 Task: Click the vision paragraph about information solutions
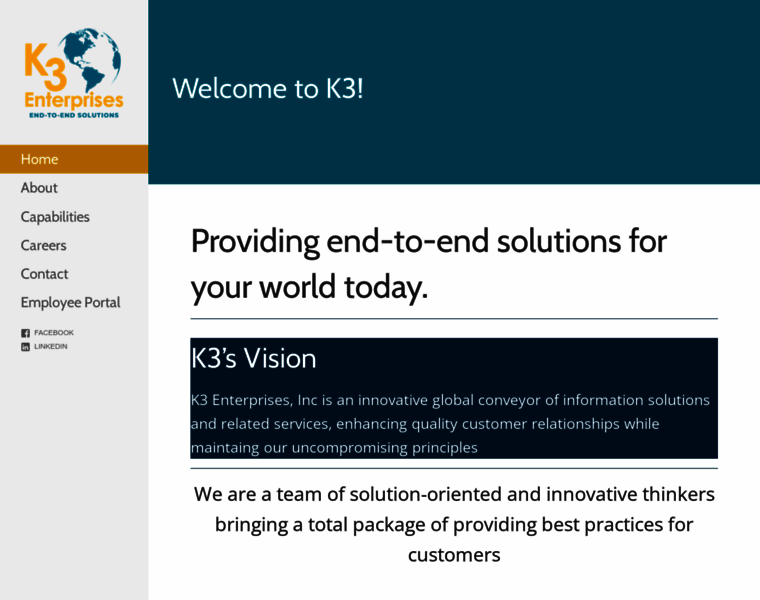450,424
